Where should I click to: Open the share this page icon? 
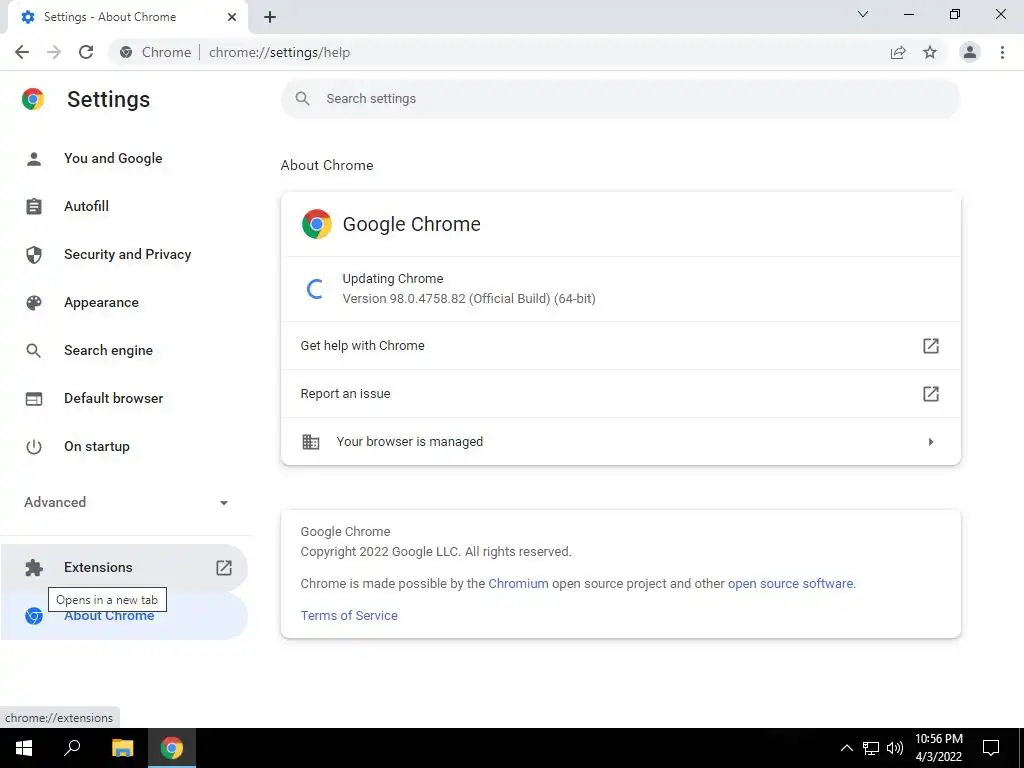[x=898, y=52]
